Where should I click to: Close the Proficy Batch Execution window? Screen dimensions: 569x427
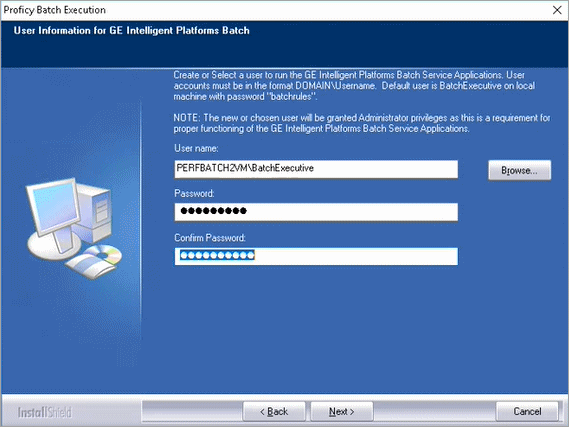tap(557, 10)
